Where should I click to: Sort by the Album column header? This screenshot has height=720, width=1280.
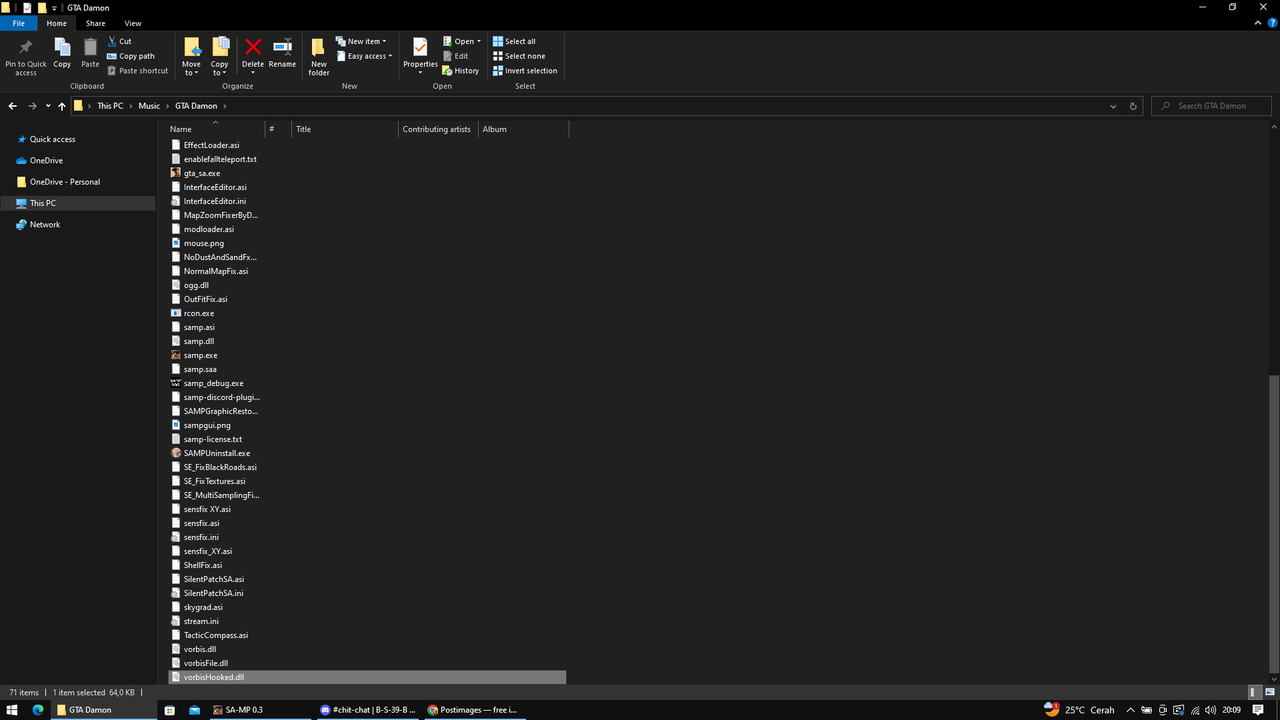[x=523, y=129]
